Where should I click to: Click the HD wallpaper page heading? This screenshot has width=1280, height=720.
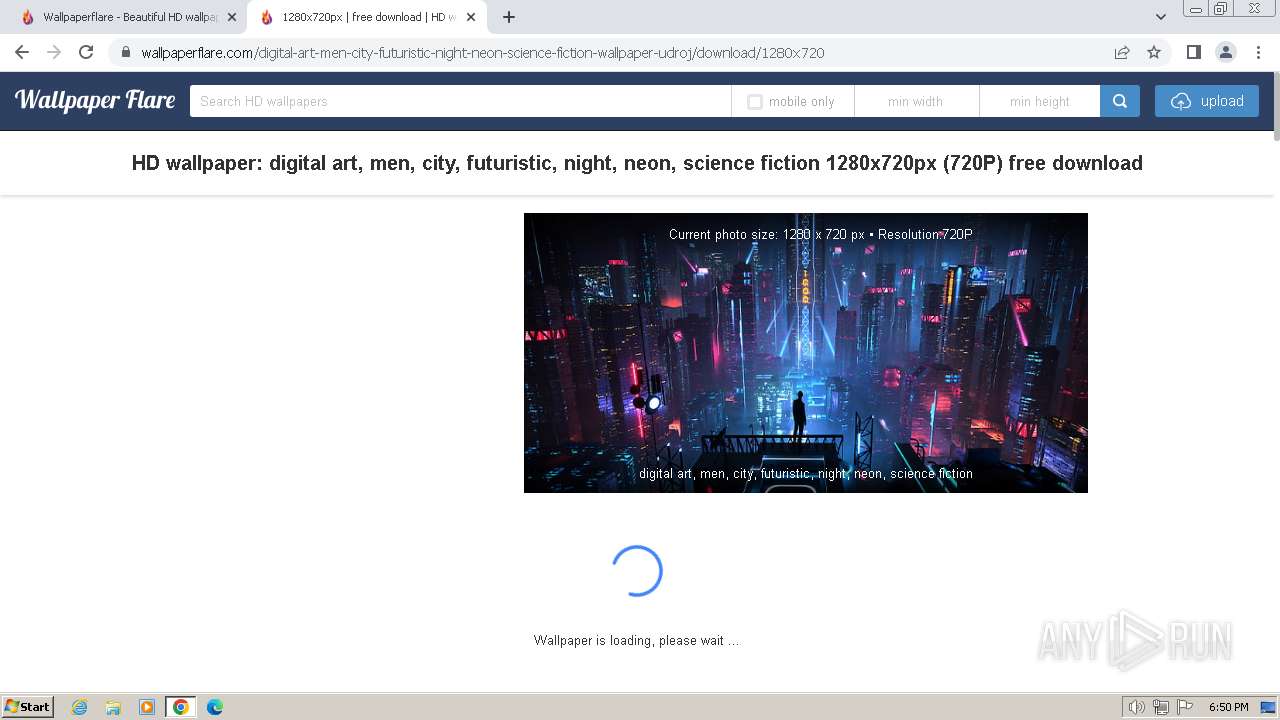pyautogui.click(x=637, y=163)
